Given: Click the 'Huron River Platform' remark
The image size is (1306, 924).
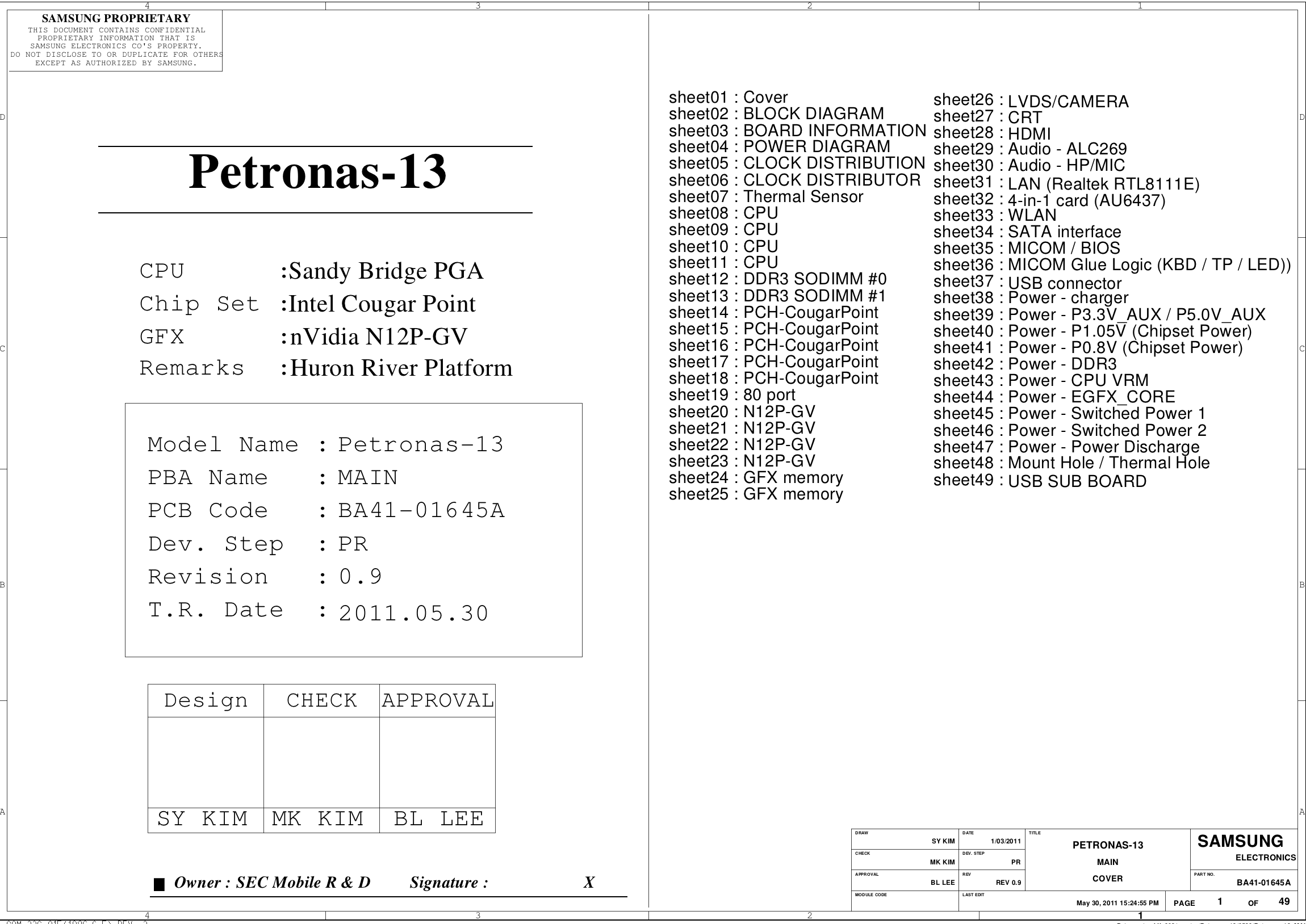Looking at the screenshot, I should click(401, 368).
